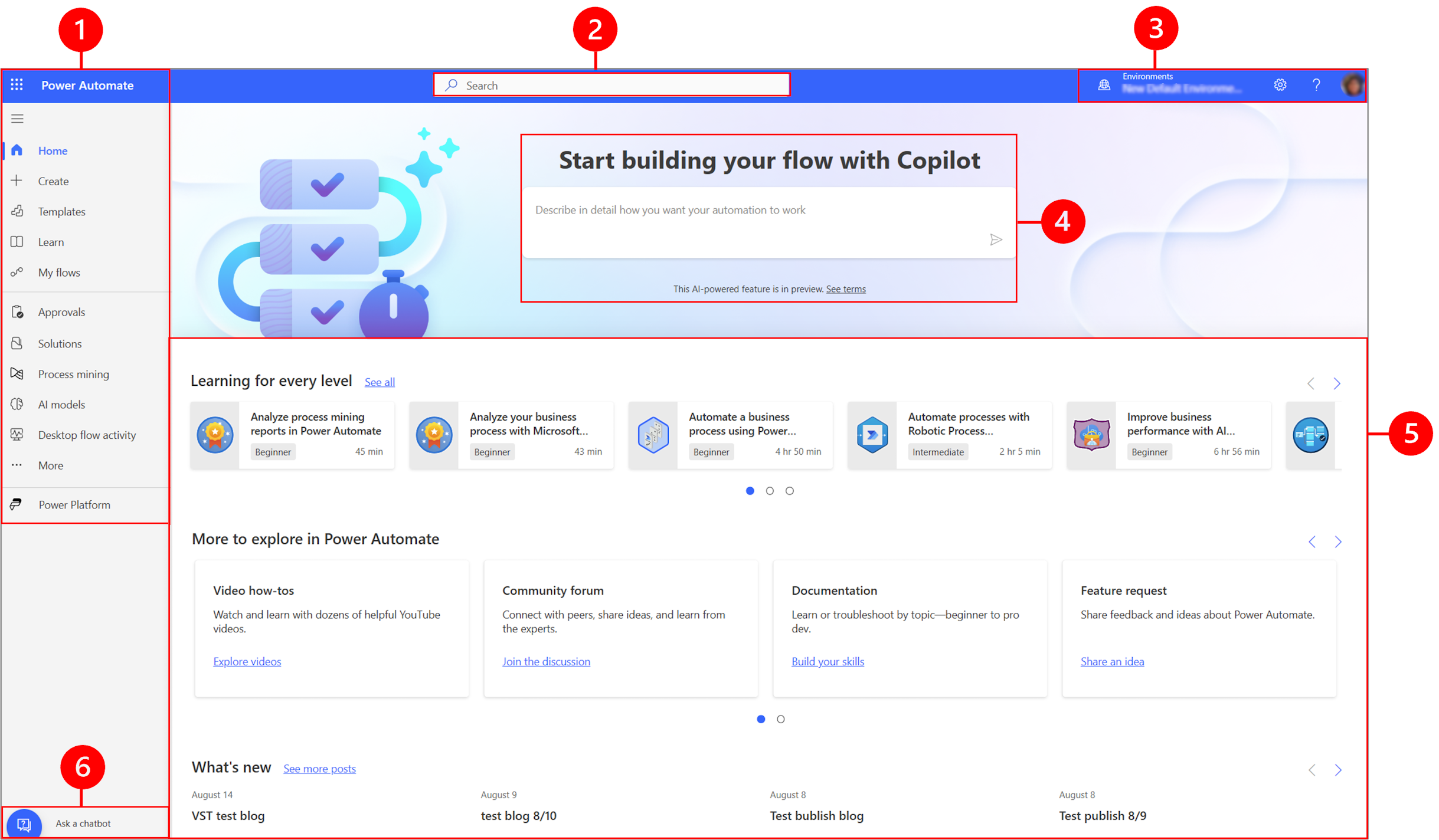The height and width of the screenshot is (840, 1439).
Task: Click Explore videos link
Action: [x=247, y=661]
